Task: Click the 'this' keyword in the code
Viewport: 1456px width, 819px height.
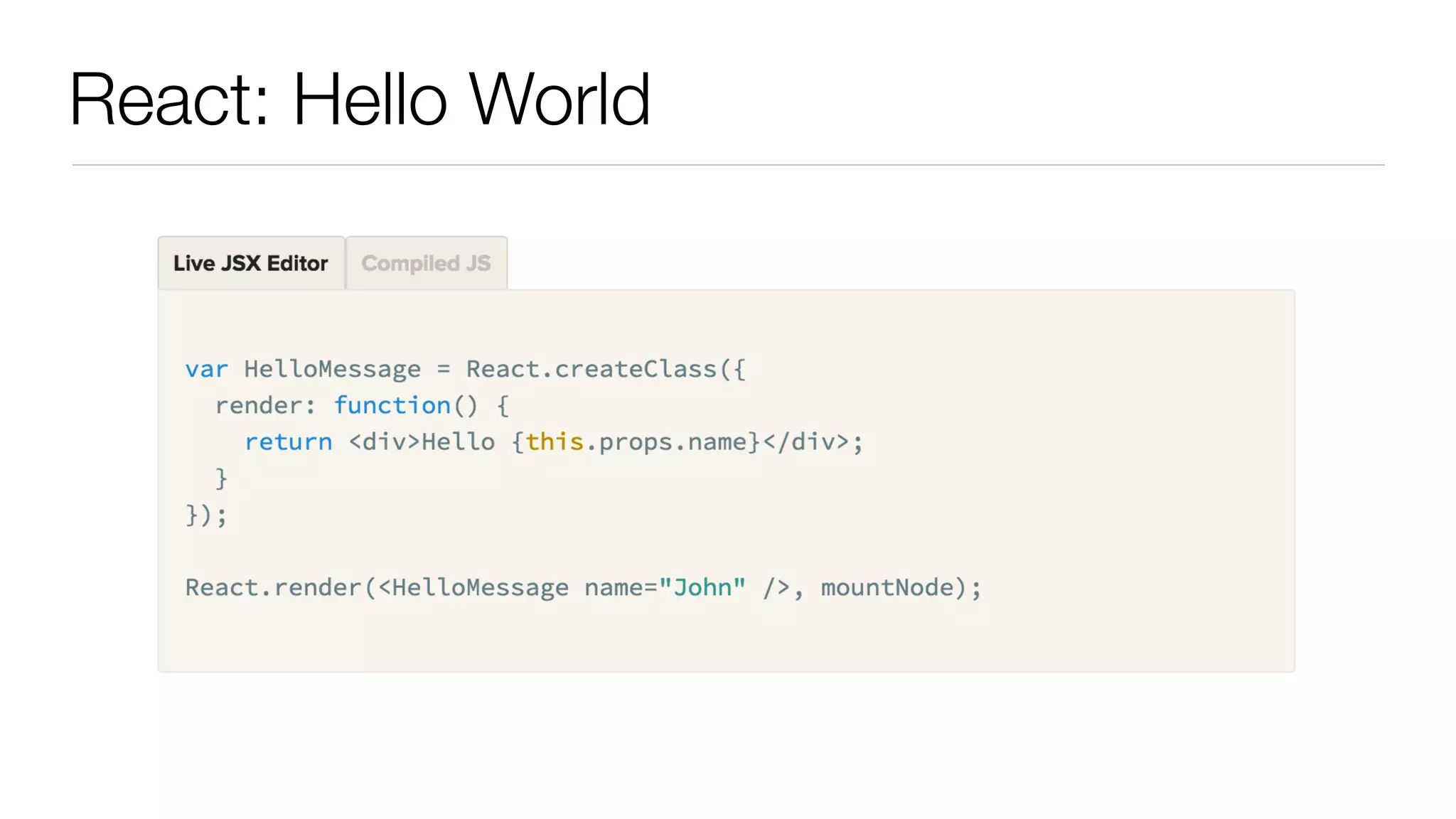Action: 555,441
